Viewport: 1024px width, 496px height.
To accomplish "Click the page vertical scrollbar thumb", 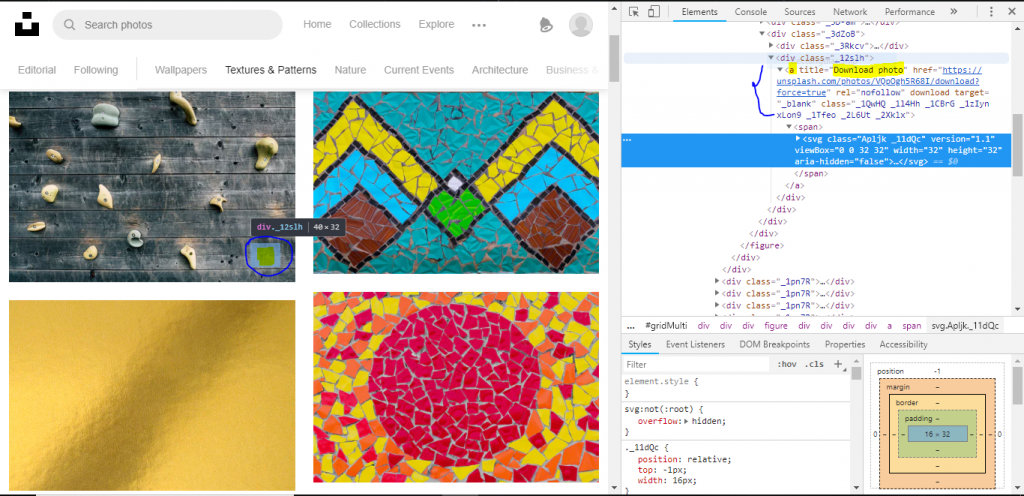I will pyautogui.click(x=613, y=59).
